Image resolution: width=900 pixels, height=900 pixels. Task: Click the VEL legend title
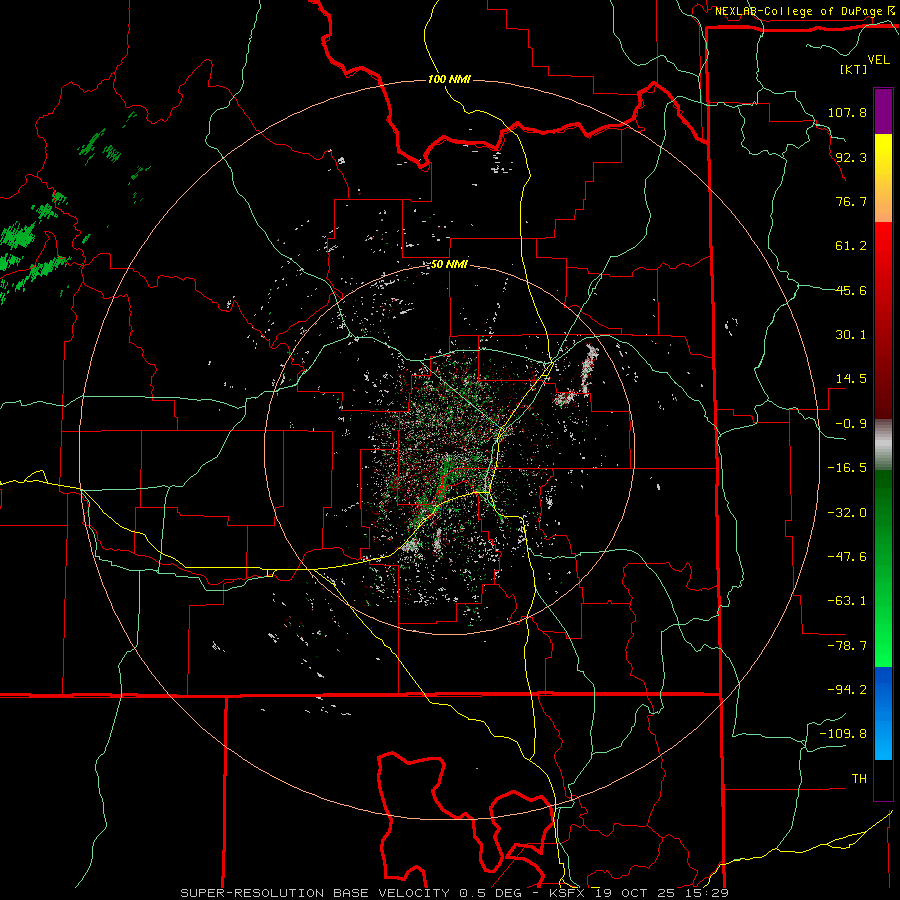(x=878, y=60)
